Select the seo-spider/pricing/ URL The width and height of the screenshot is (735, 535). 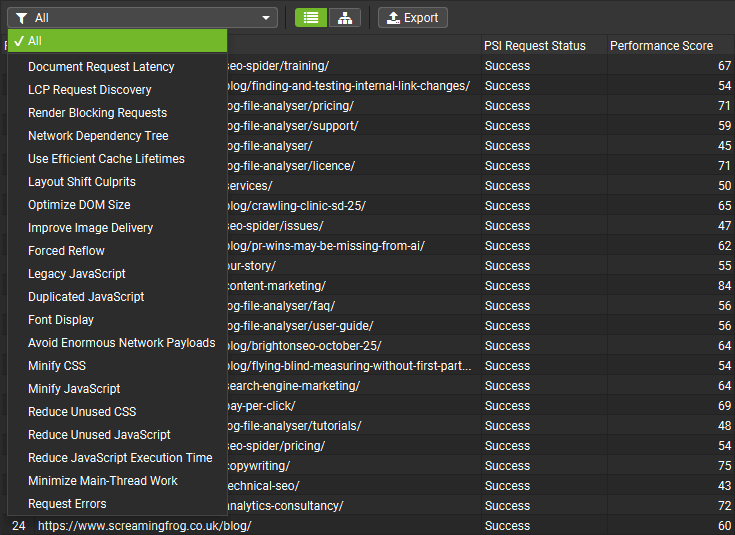coord(354,445)
